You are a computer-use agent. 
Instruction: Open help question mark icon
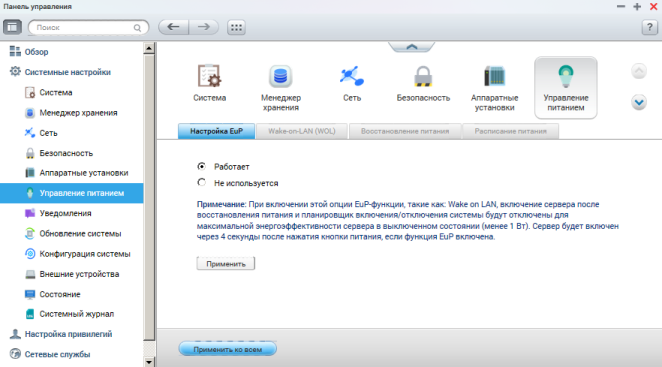649,27
